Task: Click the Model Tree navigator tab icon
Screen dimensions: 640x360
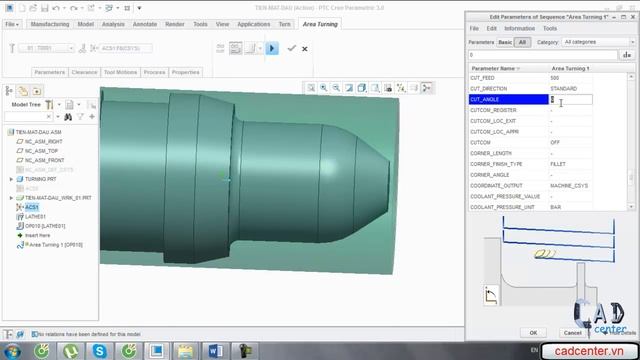Action: click(9, 91)
